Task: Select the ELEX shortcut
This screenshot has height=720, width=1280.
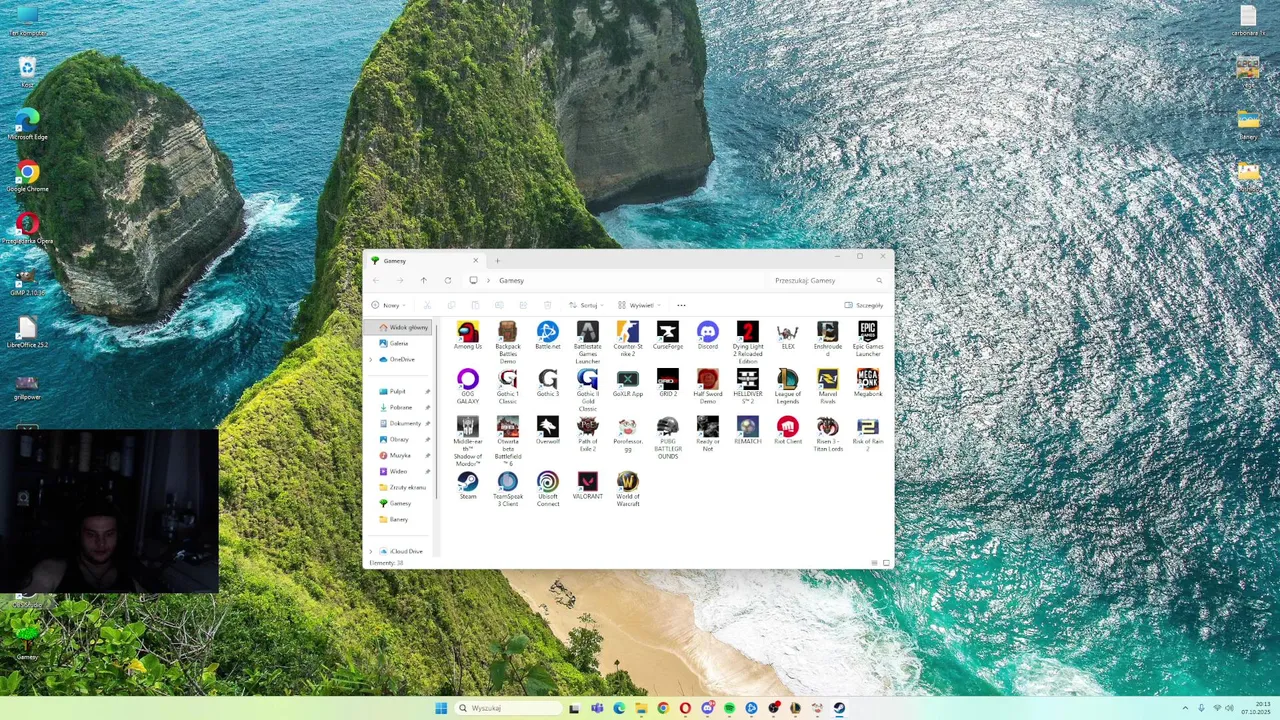Action: coord(788,335)
